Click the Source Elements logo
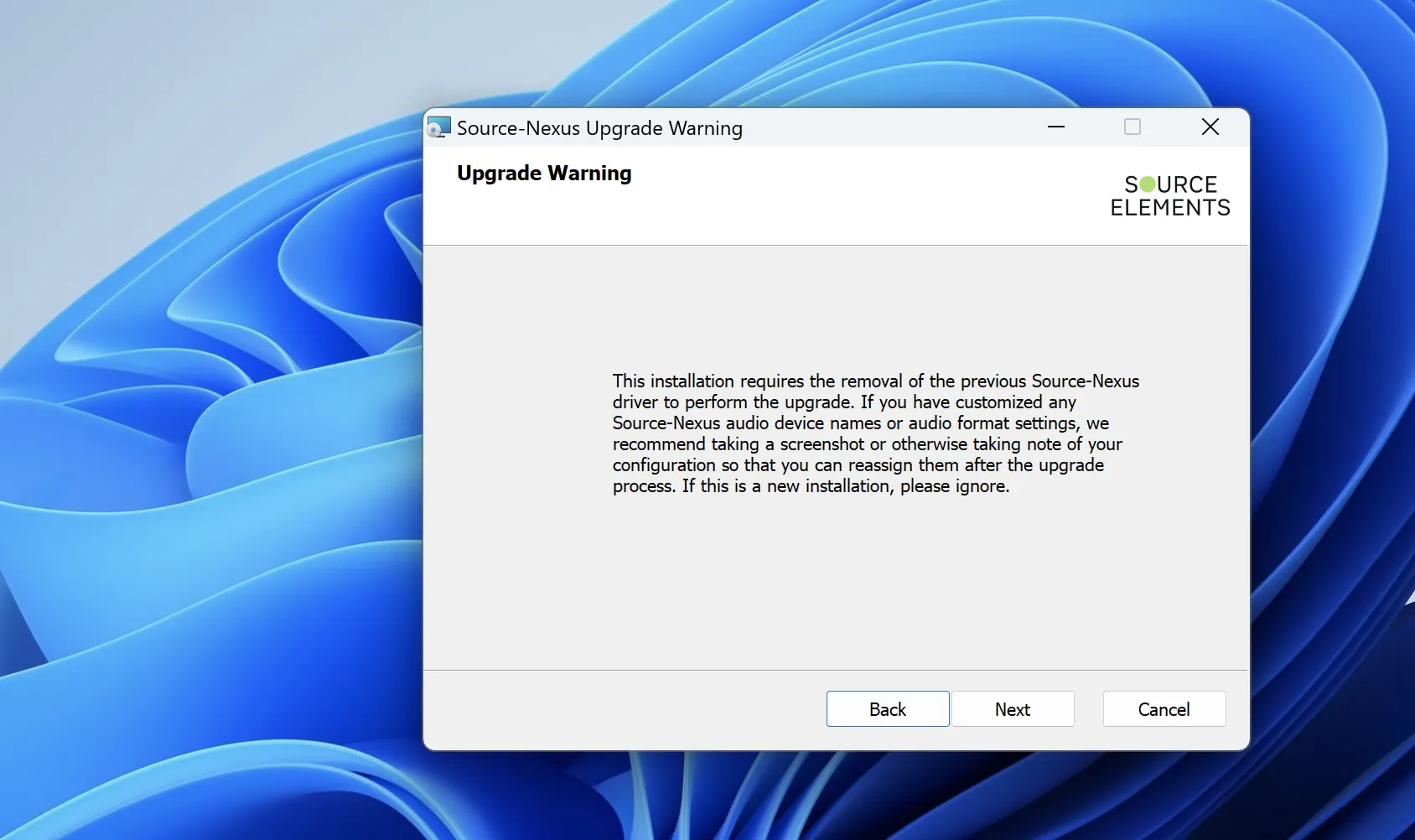The image size is (1415, 840). [x=1170, y=195]
